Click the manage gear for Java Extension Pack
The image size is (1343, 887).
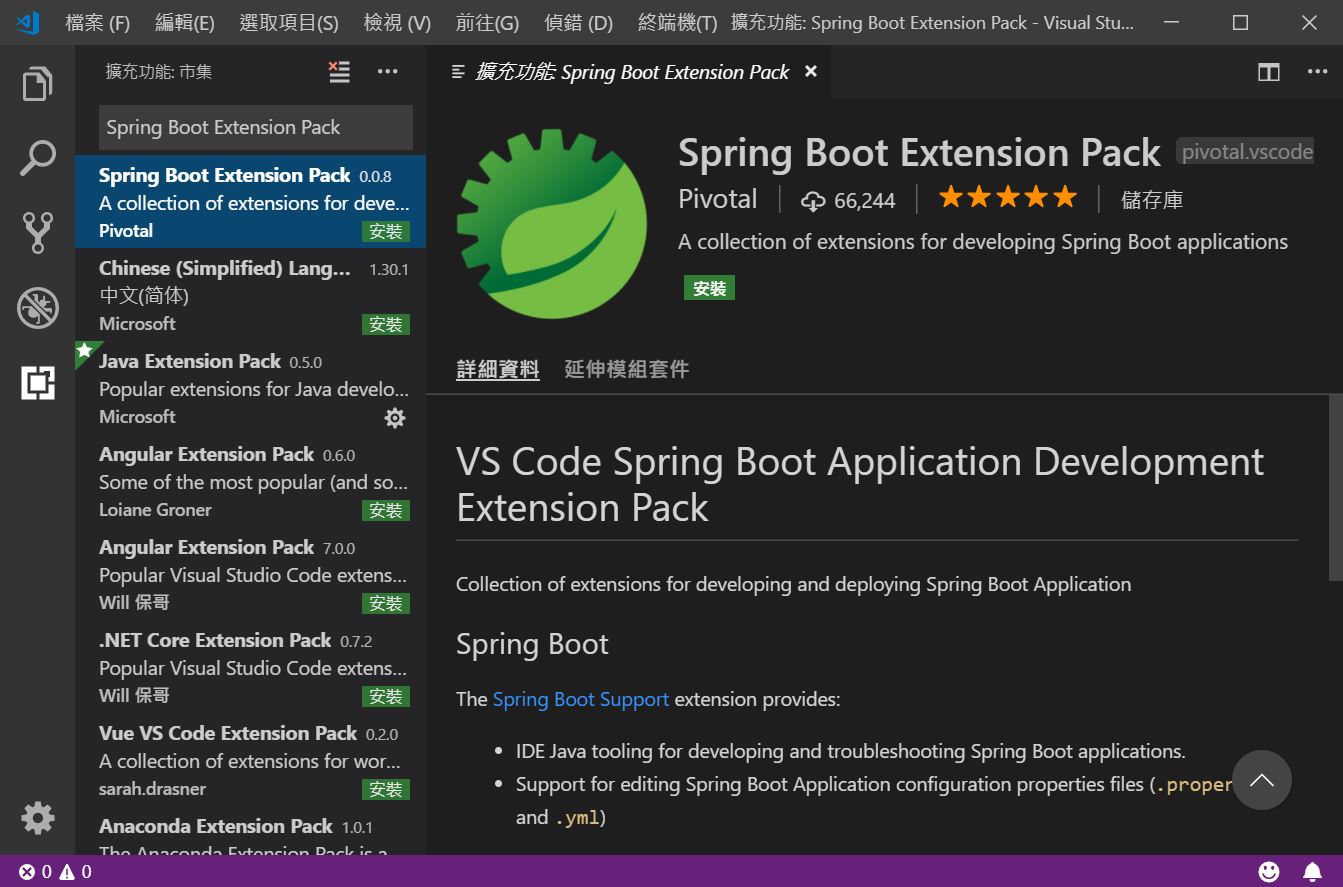click(395, 418)
